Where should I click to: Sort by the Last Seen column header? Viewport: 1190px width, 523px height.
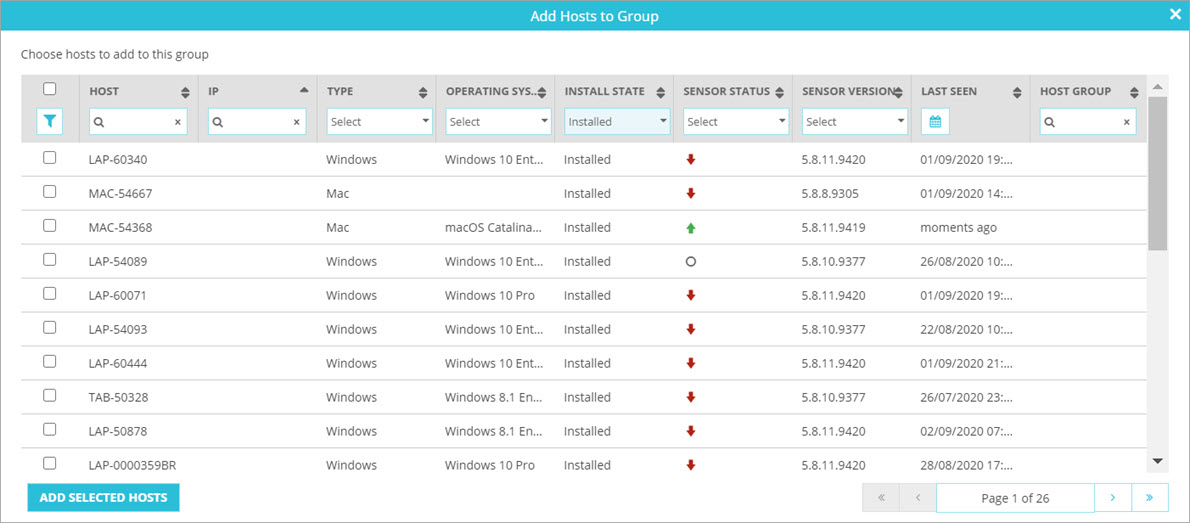949,92
